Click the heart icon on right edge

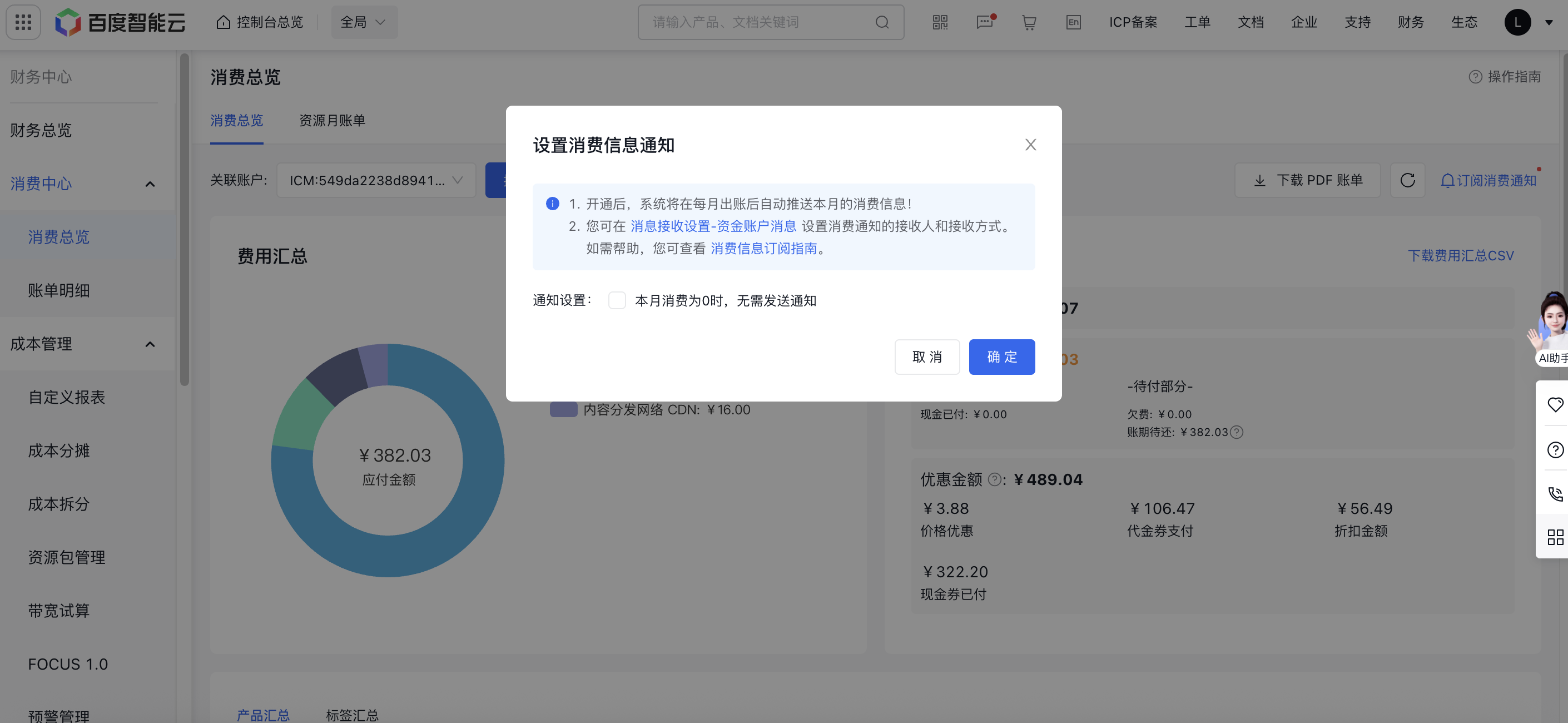(1556, 404)
